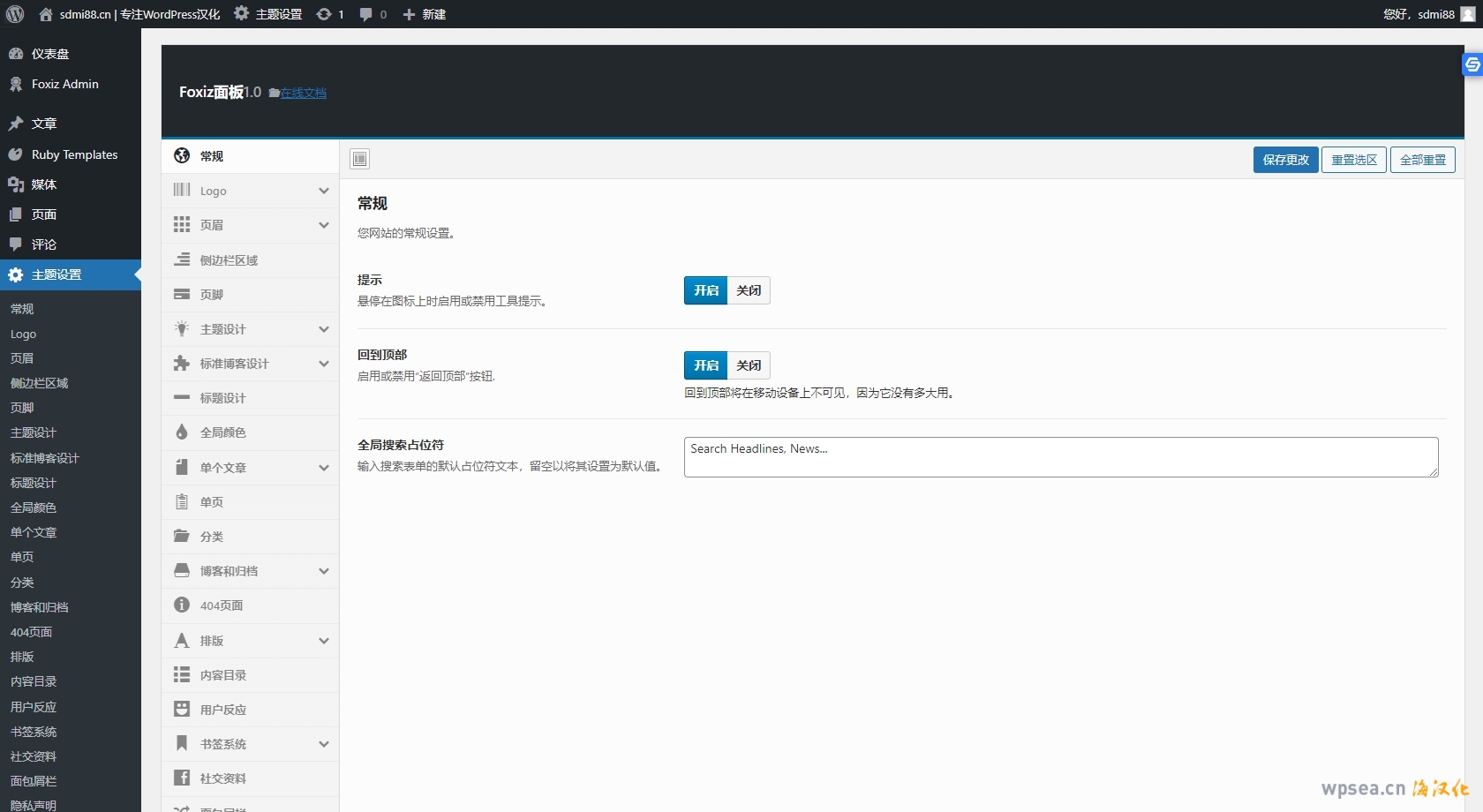
Task: Set 回到顶部 to 开启
Action: pyautogui.click(x=705, y=365)
